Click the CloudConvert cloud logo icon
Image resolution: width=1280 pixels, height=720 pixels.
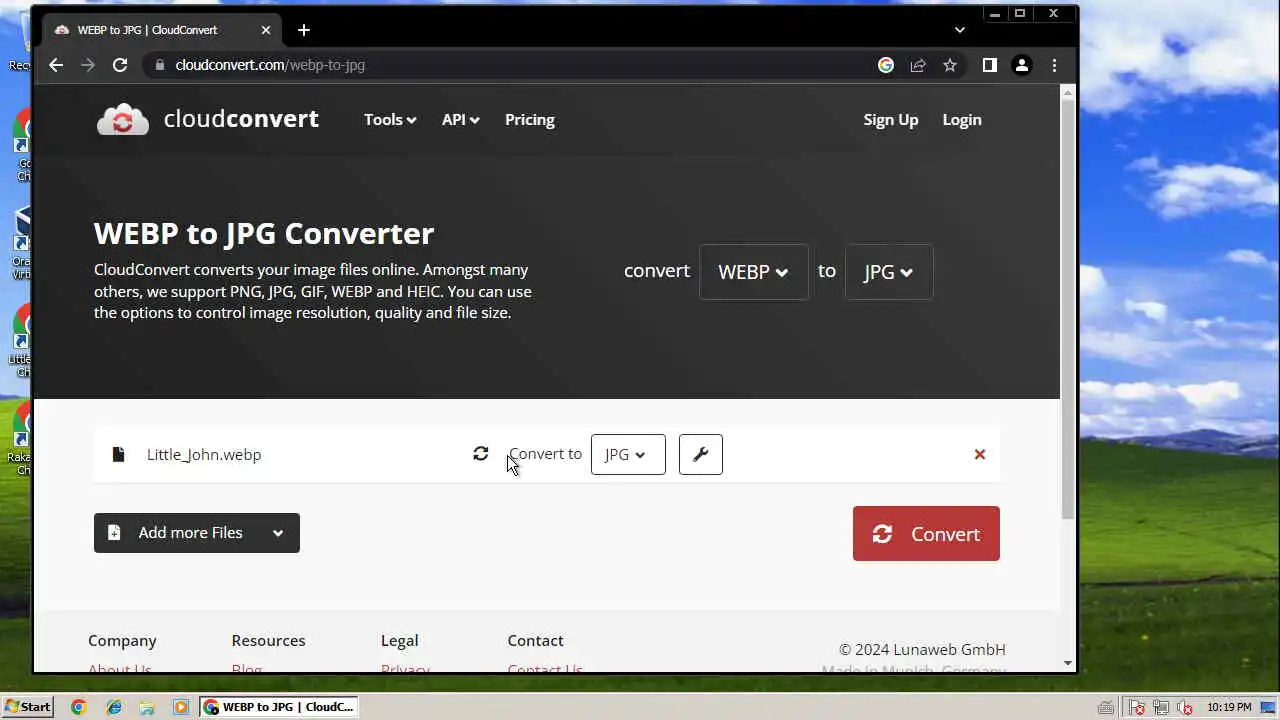[123, 119]
